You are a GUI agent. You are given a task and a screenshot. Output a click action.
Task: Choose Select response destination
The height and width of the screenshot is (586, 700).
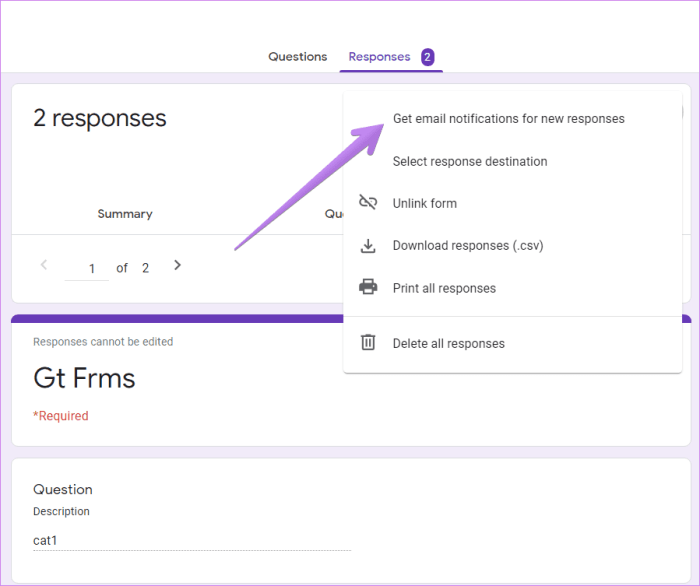click(469, 161)
